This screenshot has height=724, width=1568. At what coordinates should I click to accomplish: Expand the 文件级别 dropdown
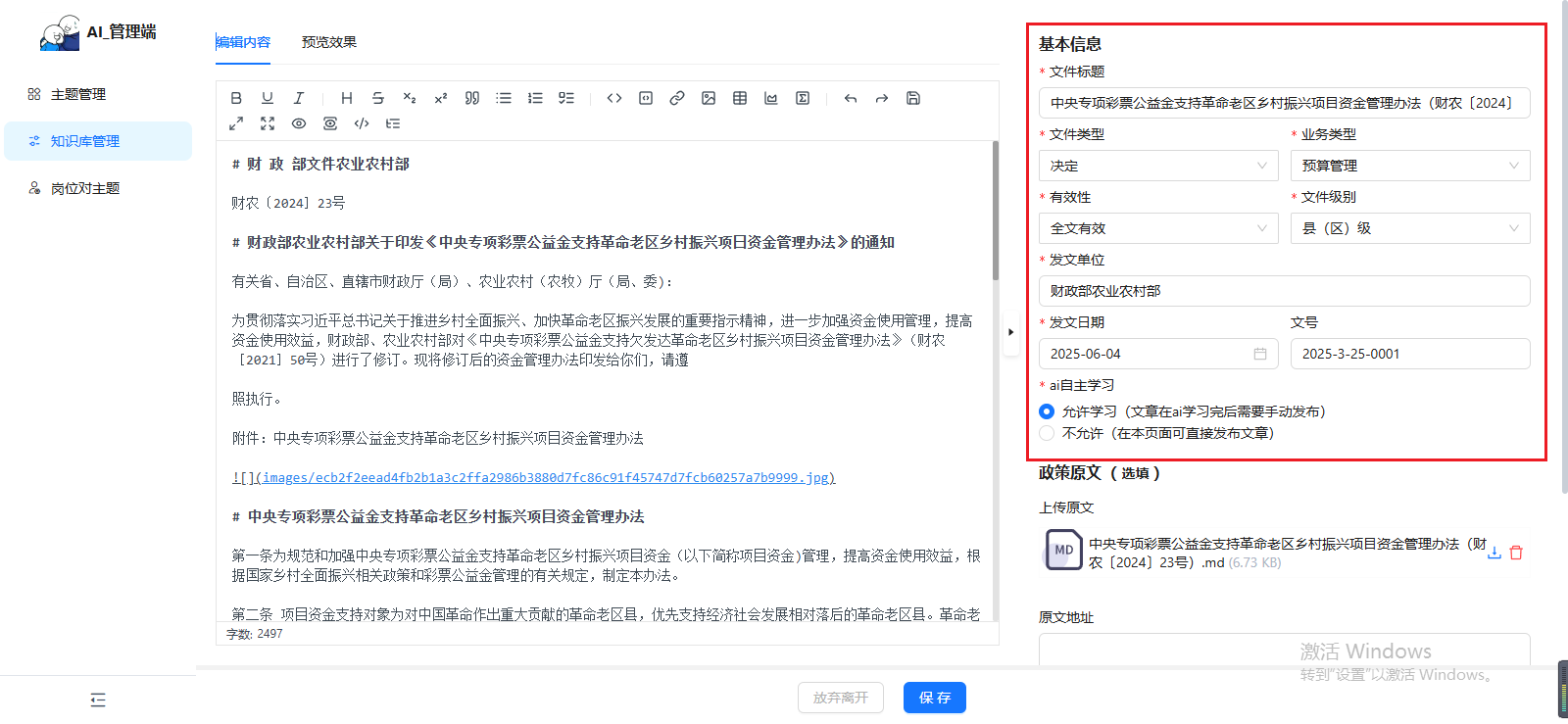[1409, 228]
